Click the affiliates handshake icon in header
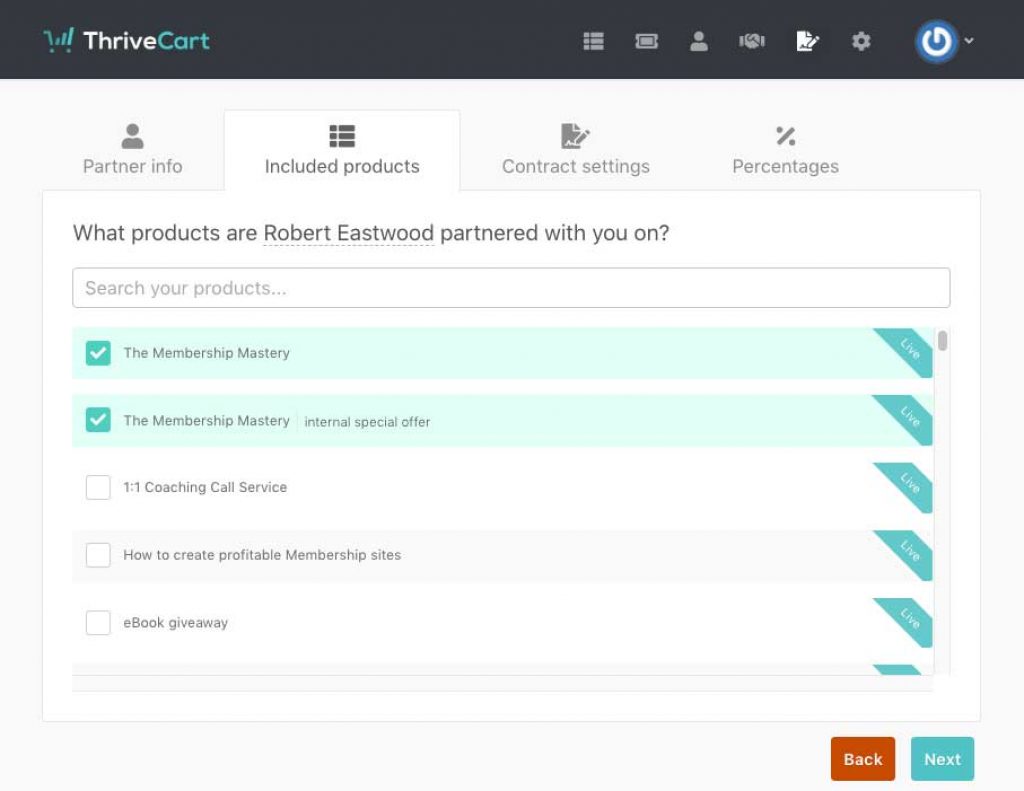This screenshot has height=791, width=1024. (x=752, y=41)
